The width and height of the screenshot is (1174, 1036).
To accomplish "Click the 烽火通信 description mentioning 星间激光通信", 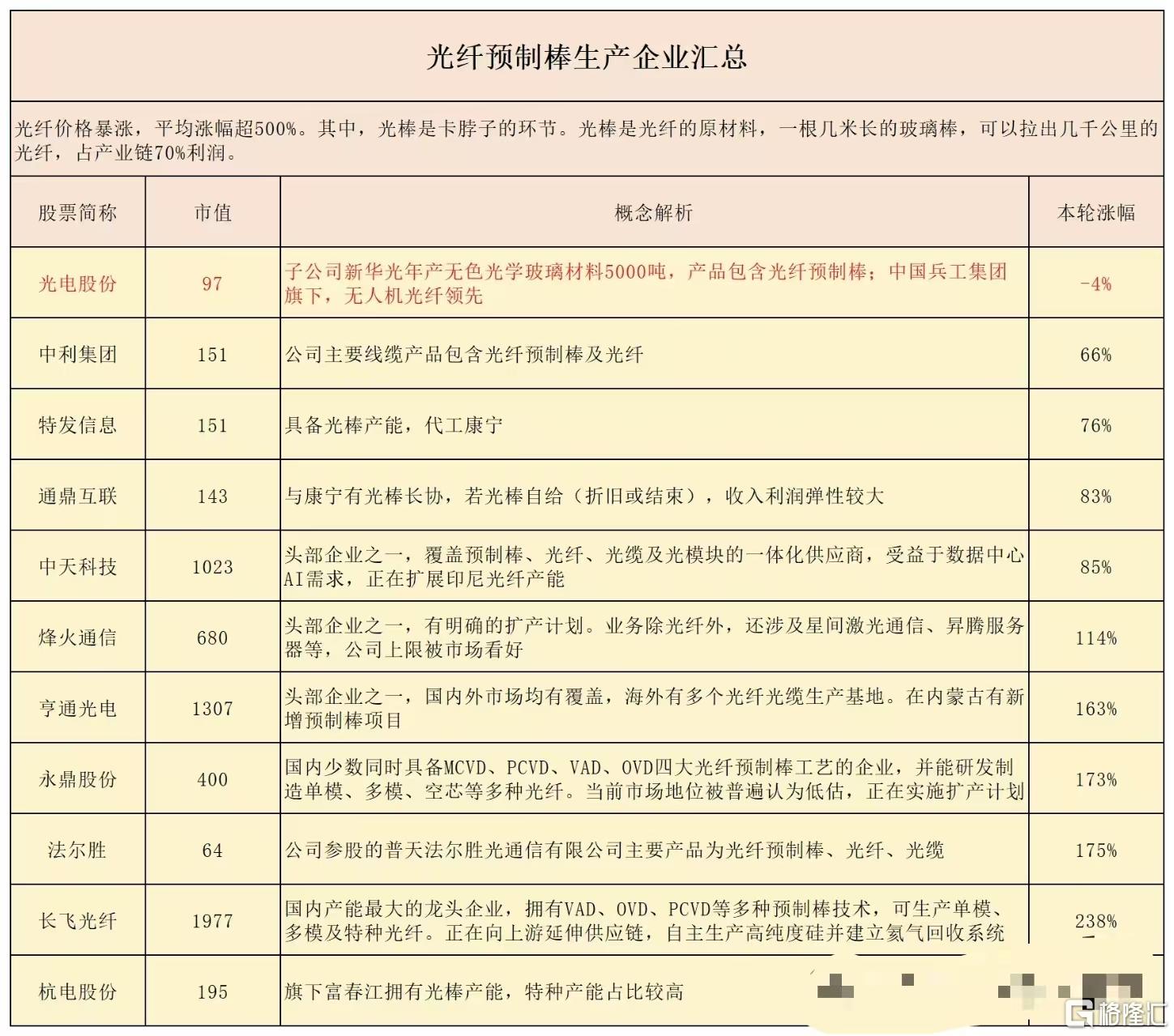I will click(654, 637).
